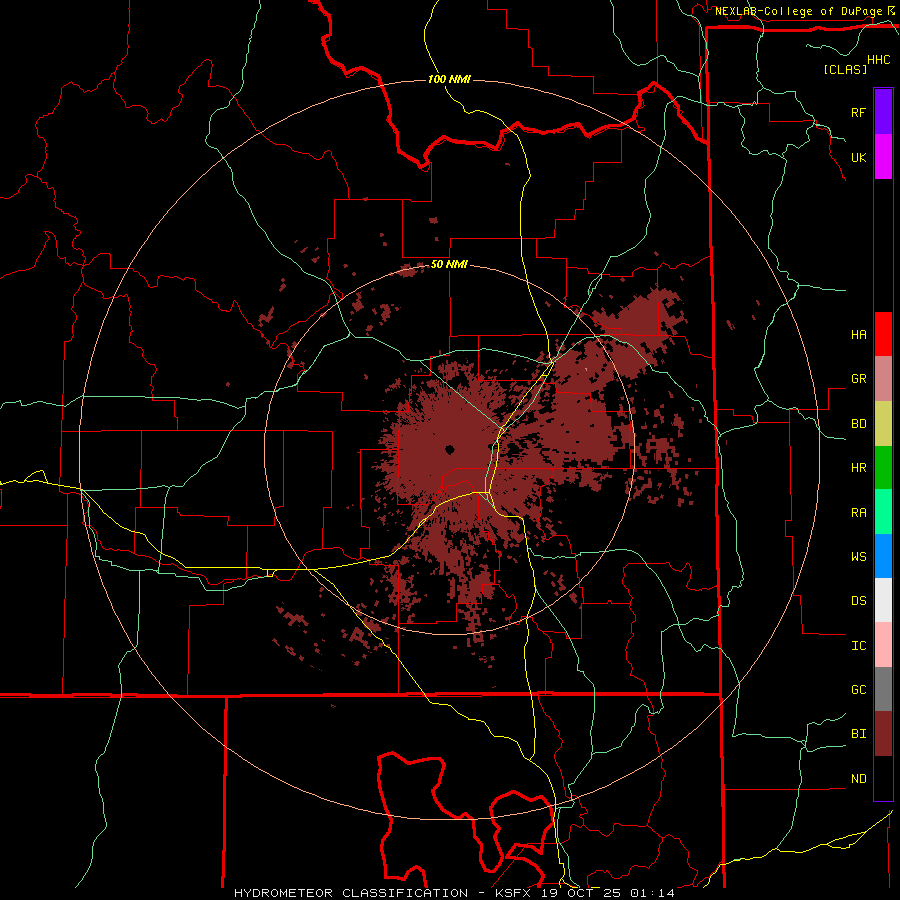This screenshot has width=900, height=900.
Task: Click the GR legend label
Action: 858,379
